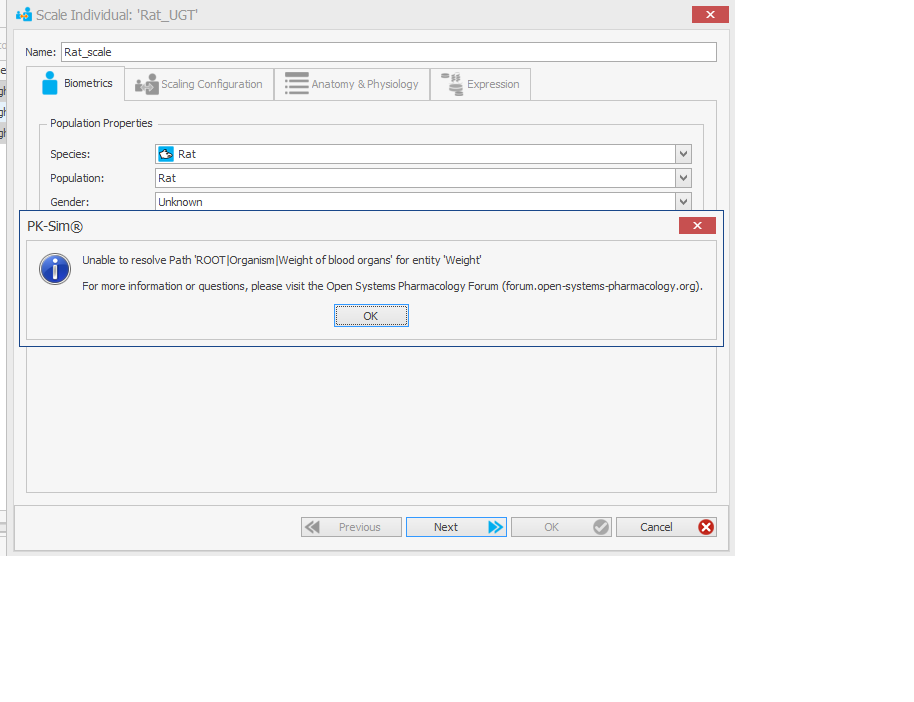Click the Anatomy & Physiology list icon
Screen dimensions: 914x702
297,83
